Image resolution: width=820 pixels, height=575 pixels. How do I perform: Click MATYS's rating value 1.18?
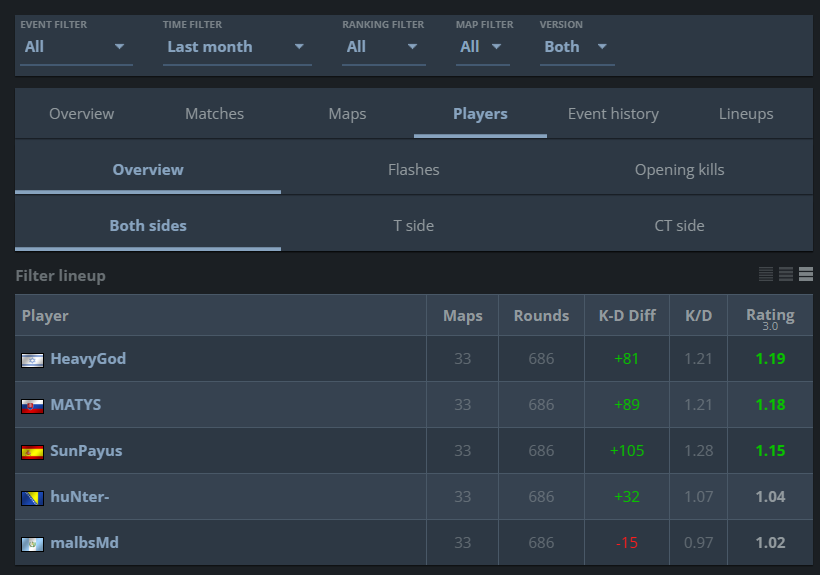coord(770,405)
